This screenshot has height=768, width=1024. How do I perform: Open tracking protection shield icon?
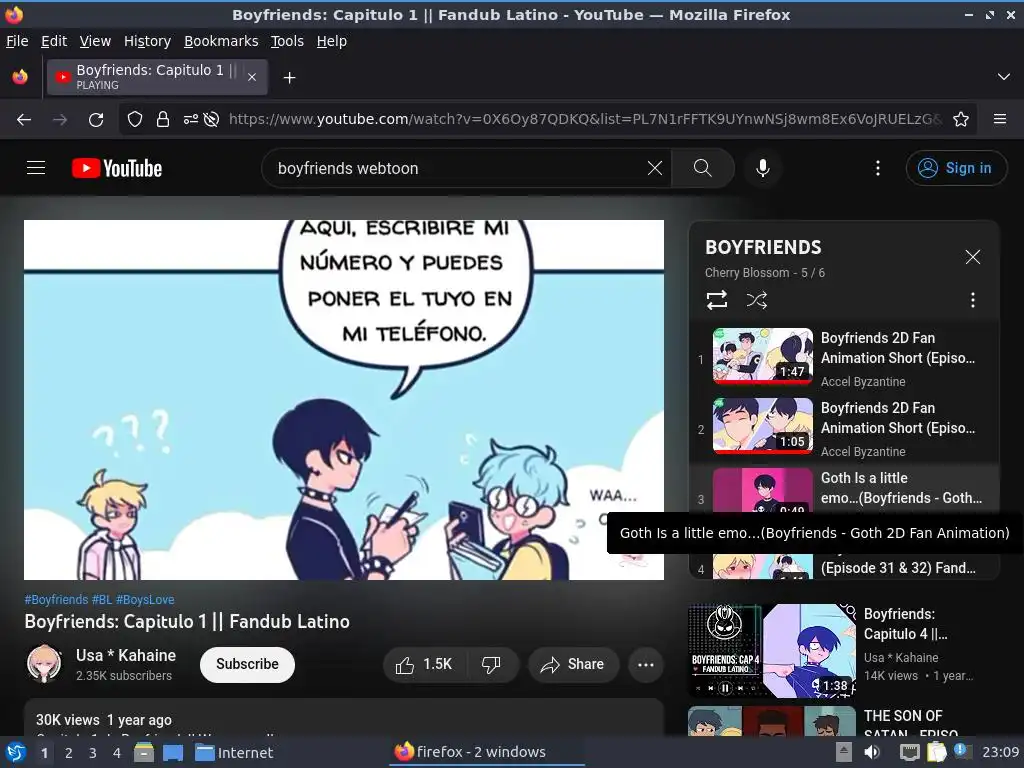tap(135, 120)
